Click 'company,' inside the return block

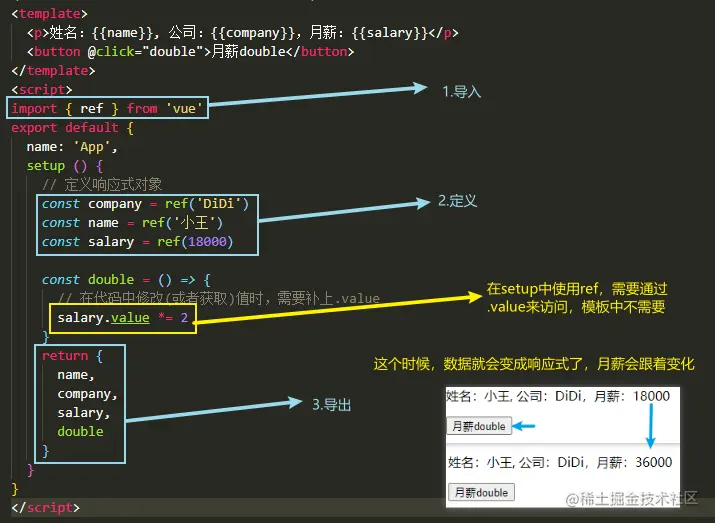[88, 394]
